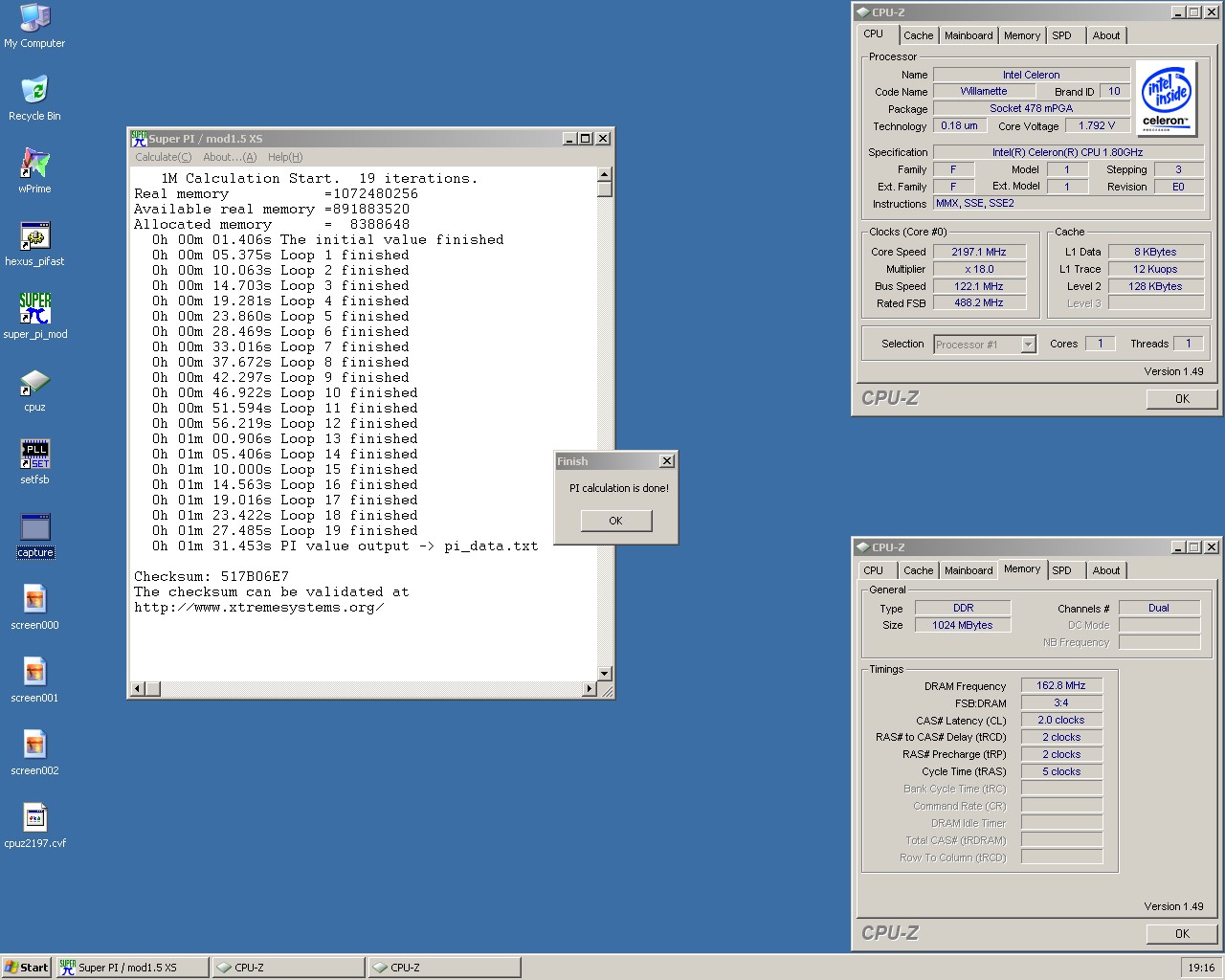Screen dimensions: 1225x980
Task: Click the Checksum: 517B06E7 line
Action: pyautogui.click(x=211, y=576)
